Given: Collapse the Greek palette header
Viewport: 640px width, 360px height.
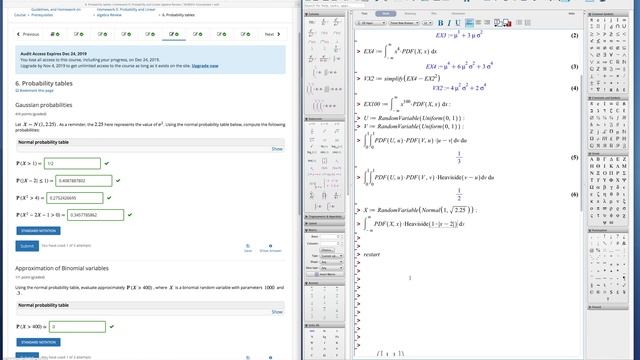Looking at the screenshot, I should (608, 153).
